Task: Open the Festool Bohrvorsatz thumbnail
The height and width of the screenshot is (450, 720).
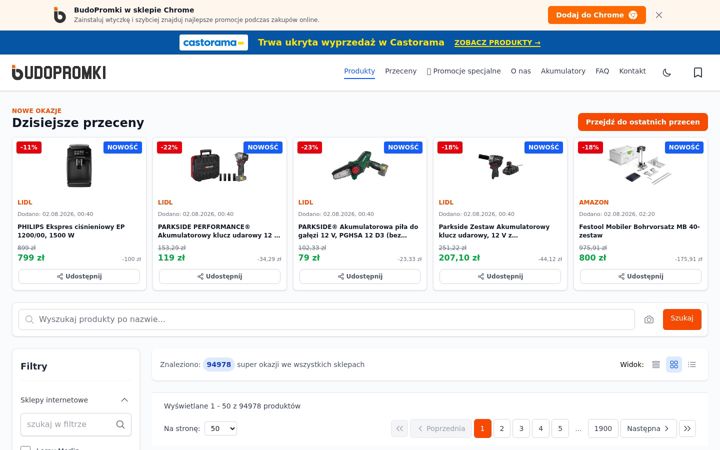Action: (641, 165)
